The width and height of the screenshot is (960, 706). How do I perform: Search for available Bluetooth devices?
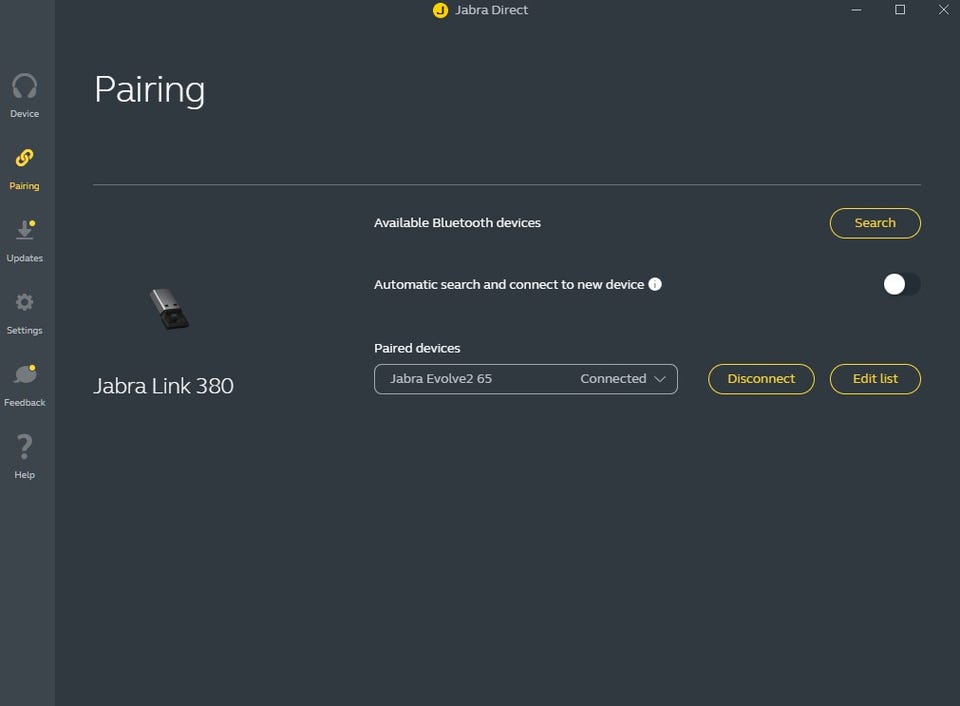pyautogui.click(x=875, y=223)
